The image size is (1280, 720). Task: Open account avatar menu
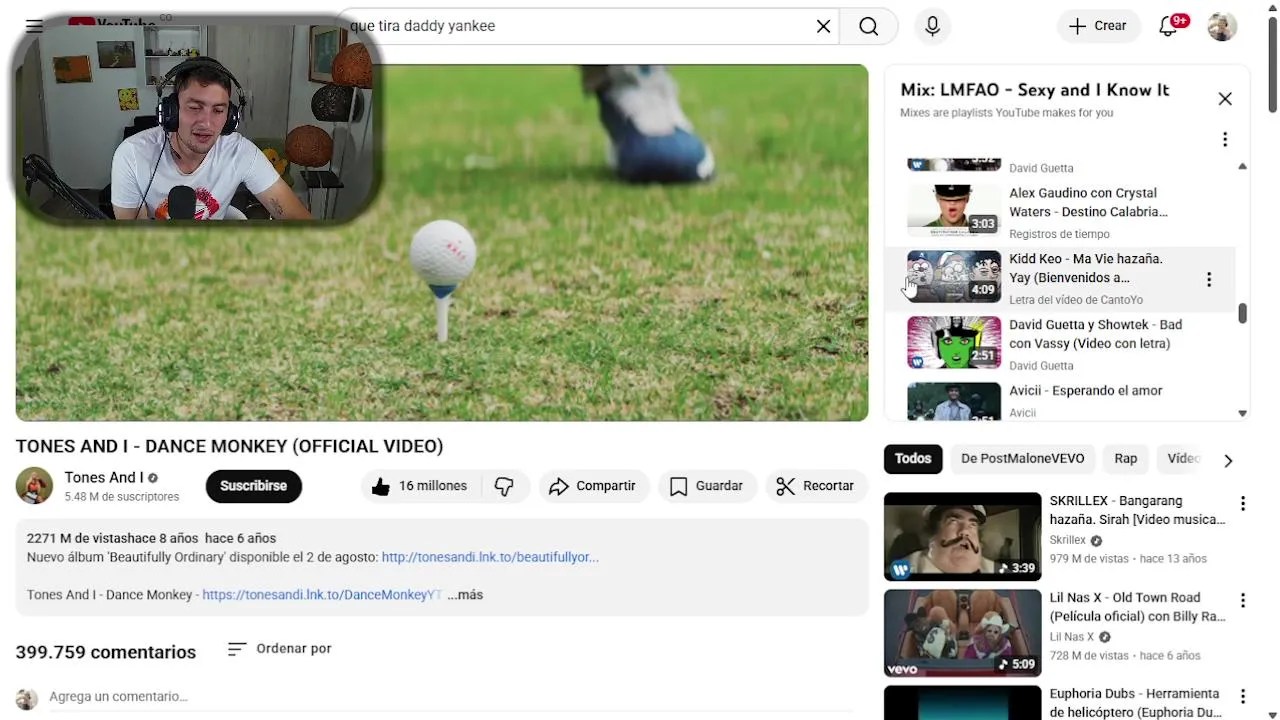pyautogui.click(x=1222, y=26)
